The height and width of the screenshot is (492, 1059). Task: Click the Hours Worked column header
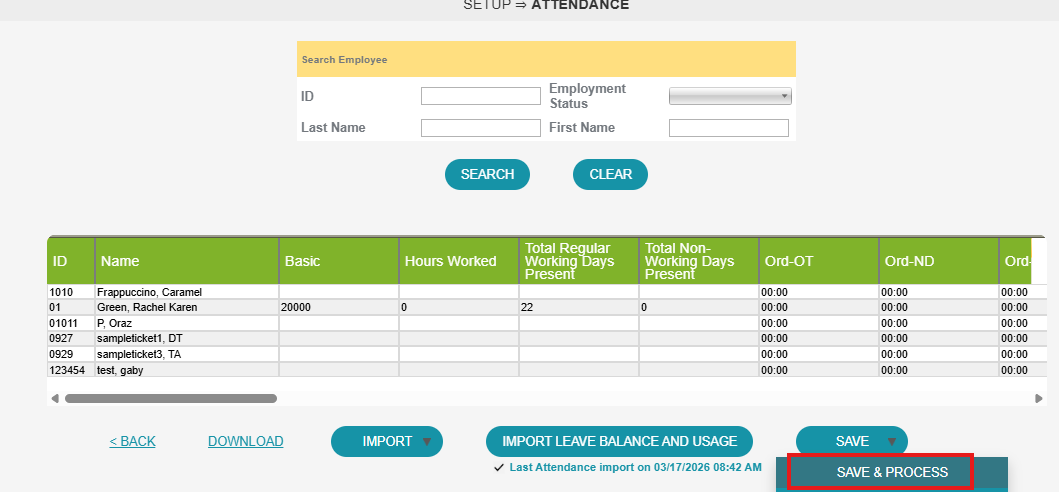pos(450,261)
